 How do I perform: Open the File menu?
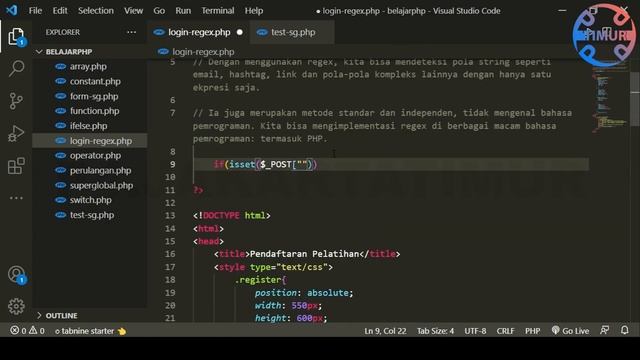(35, 11)
